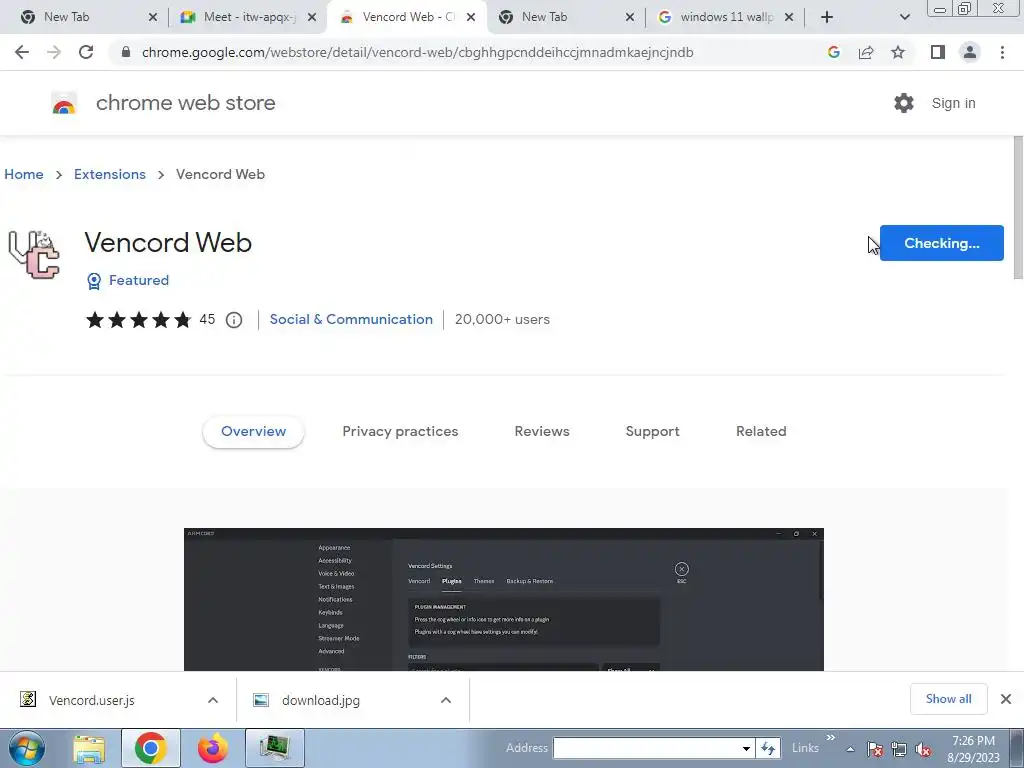Screen dimensions: 1024x768
Task: Click the address bar URL
Action: click(417, 52)
